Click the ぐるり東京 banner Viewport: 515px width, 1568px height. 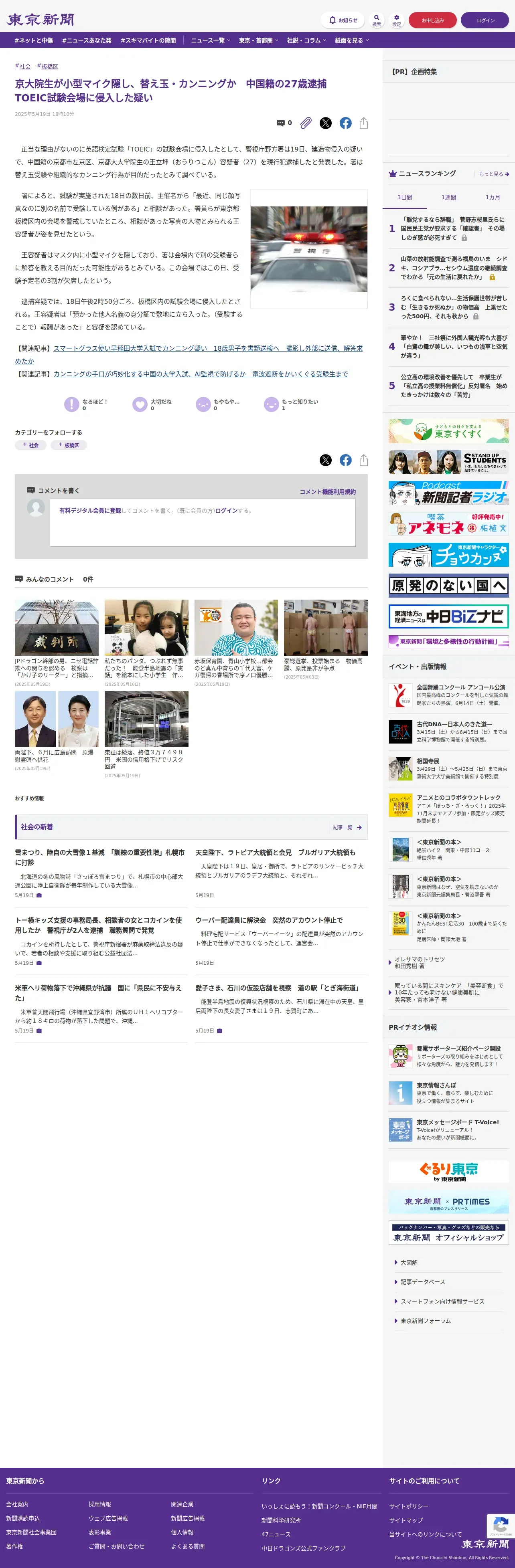point(448,1171)
